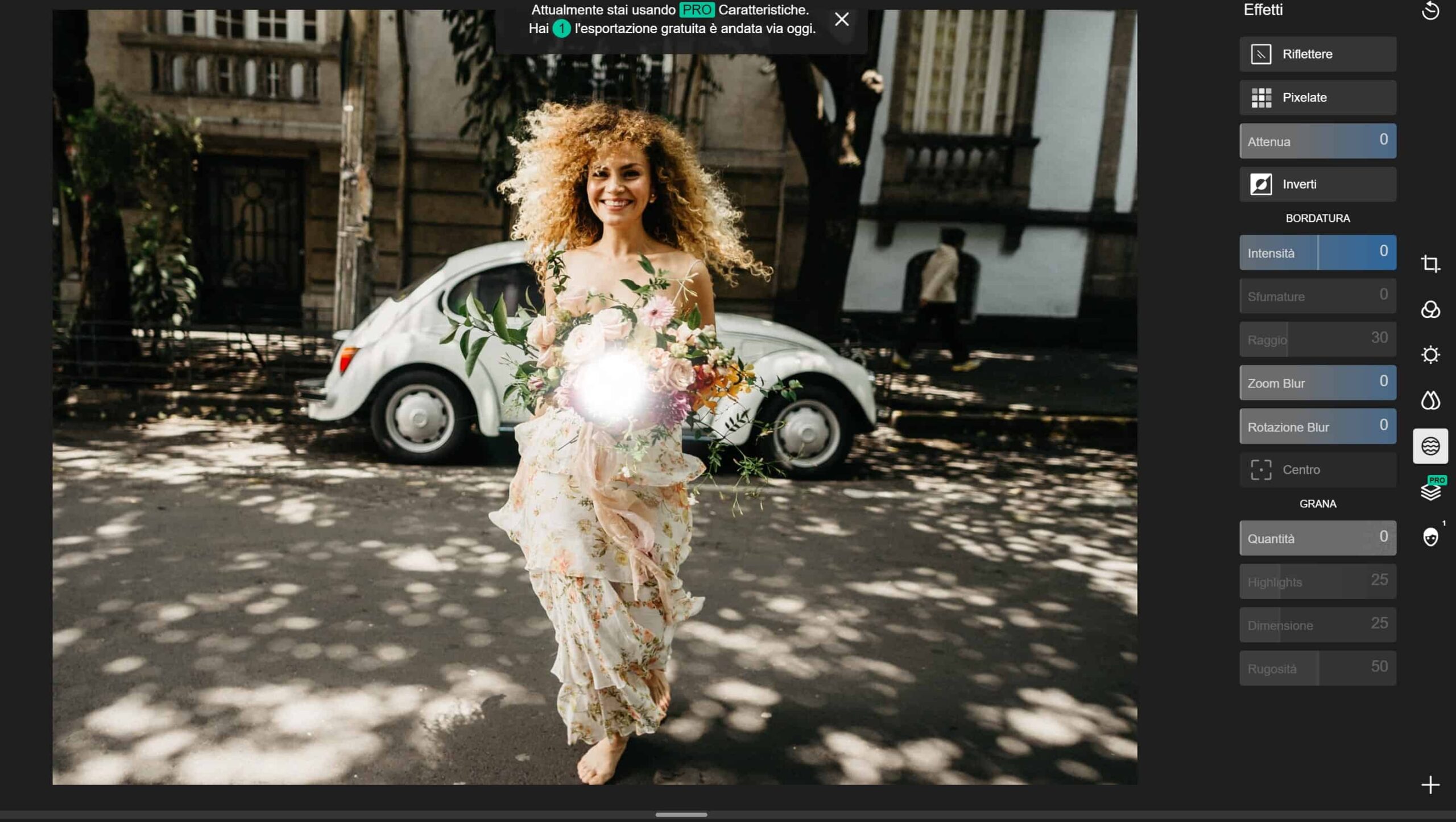Open the face retouch mask icon
This screenshot has width=1456, height=822.
tap(1430, 537)
